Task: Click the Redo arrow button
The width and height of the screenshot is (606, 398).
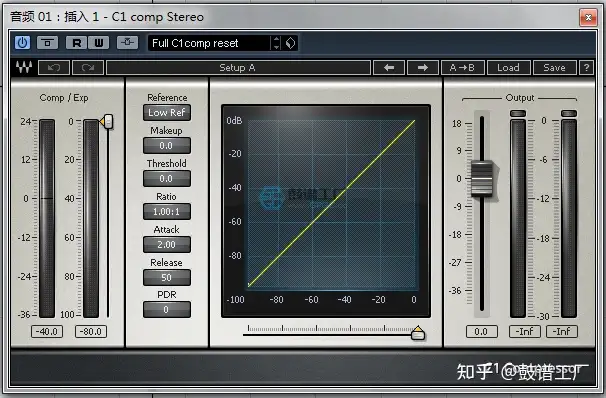Action: (88, 68)
